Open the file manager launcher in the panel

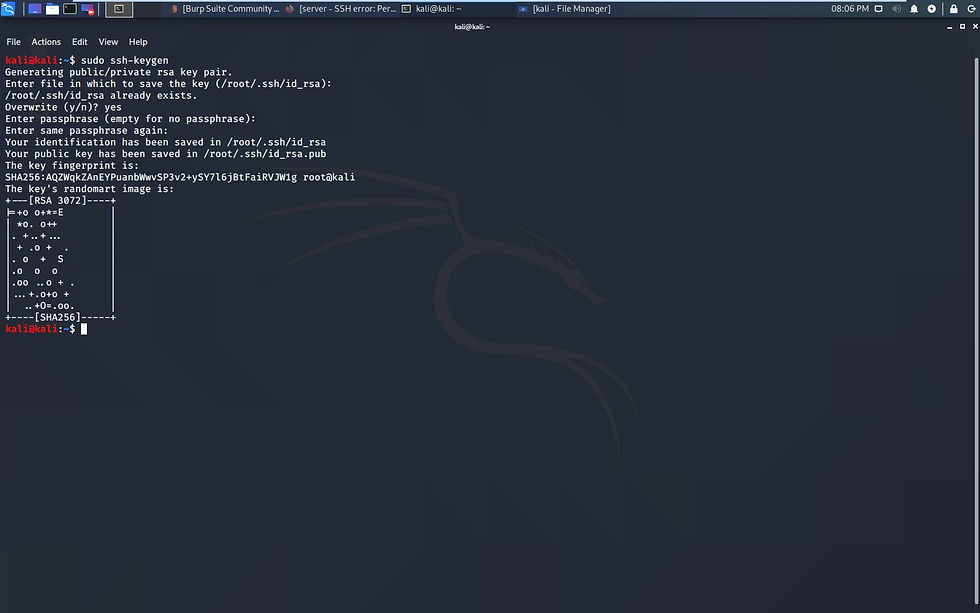[x=52, y=9]
